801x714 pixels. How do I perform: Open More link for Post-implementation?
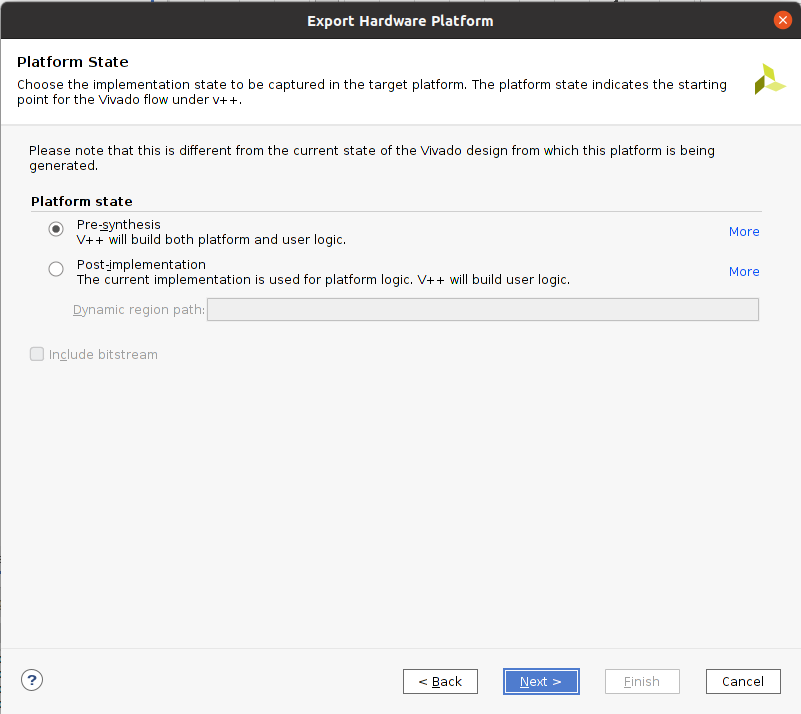744,272
